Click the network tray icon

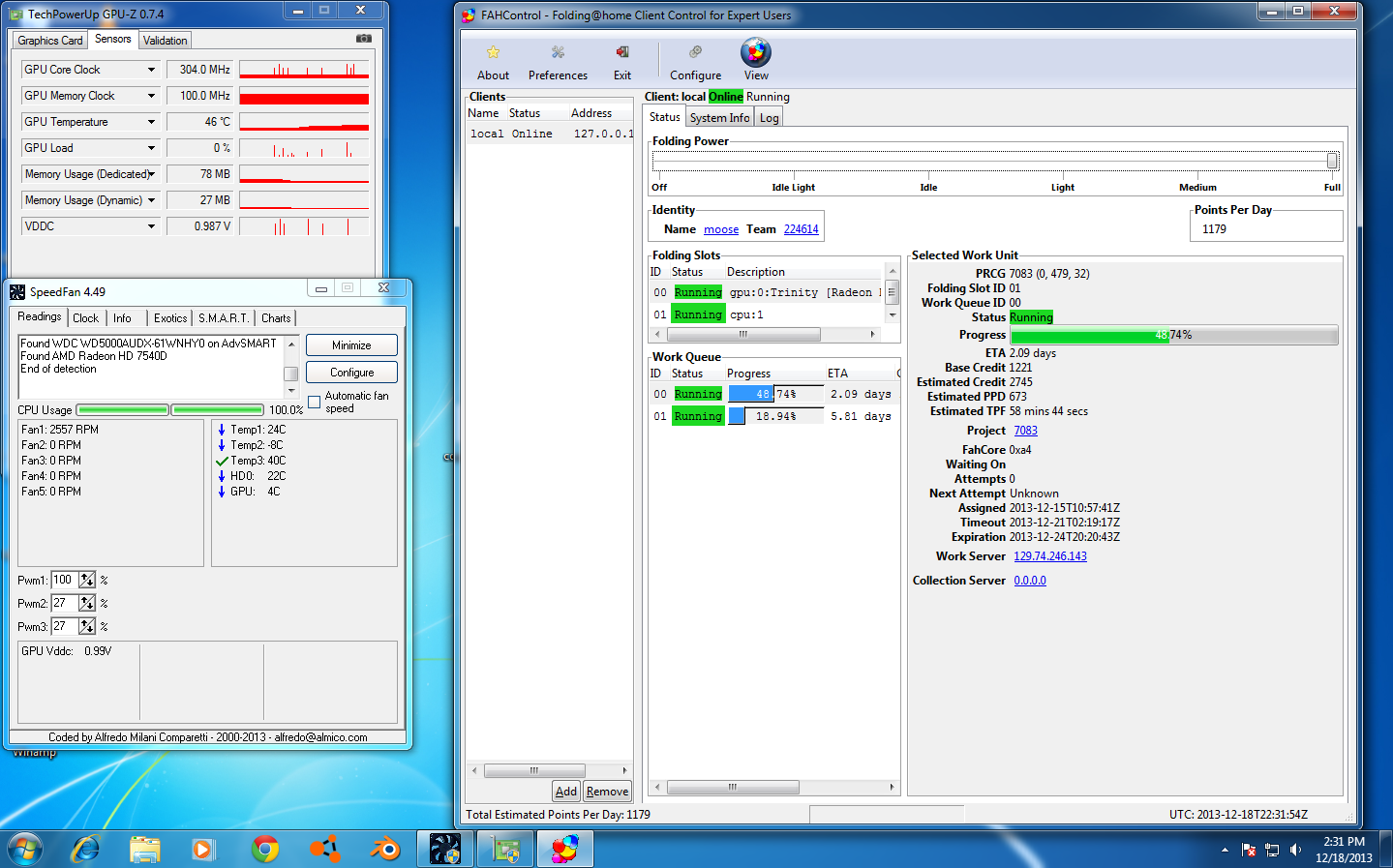[x=1272, y=850]
